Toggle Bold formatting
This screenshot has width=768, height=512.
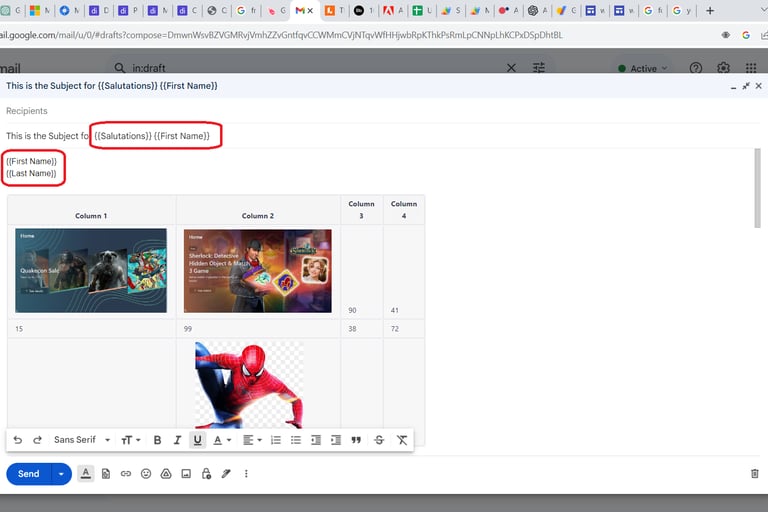tap(157, 440)
